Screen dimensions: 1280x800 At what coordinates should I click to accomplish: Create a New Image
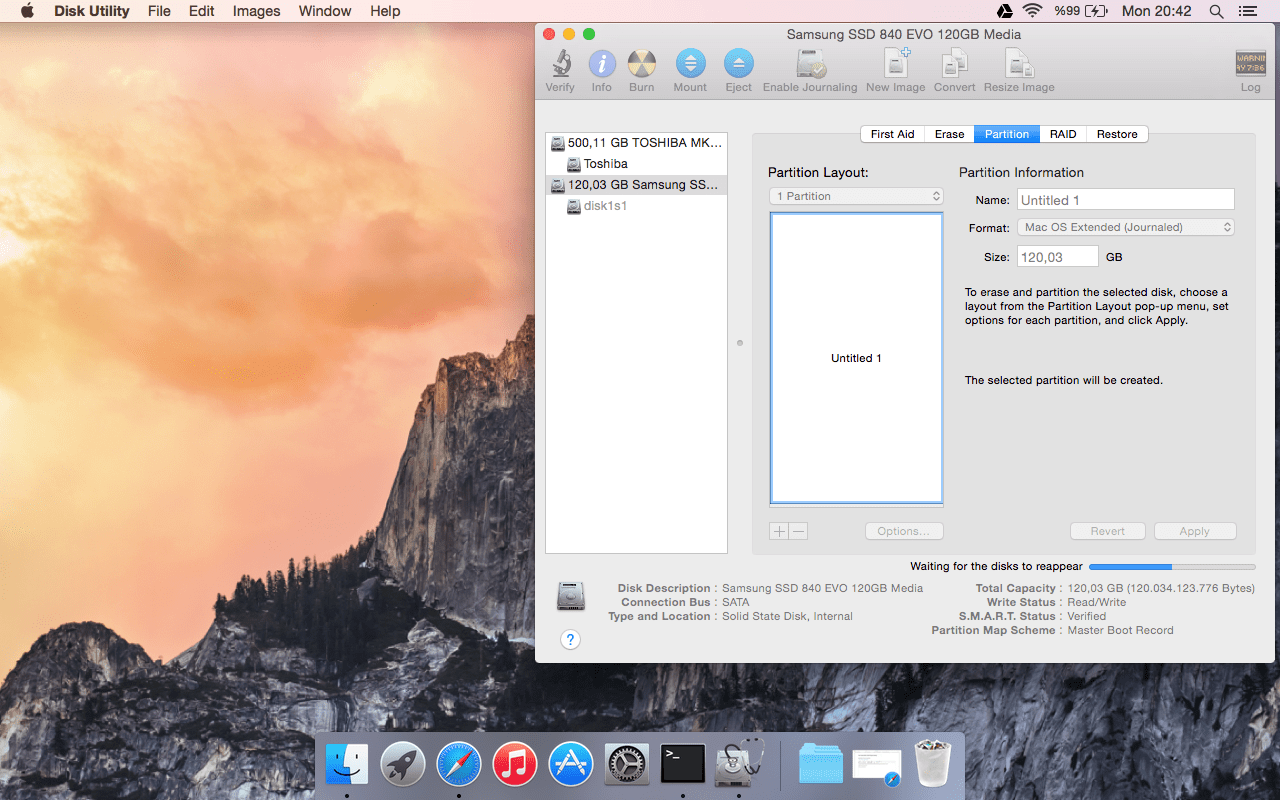[894, 68]
